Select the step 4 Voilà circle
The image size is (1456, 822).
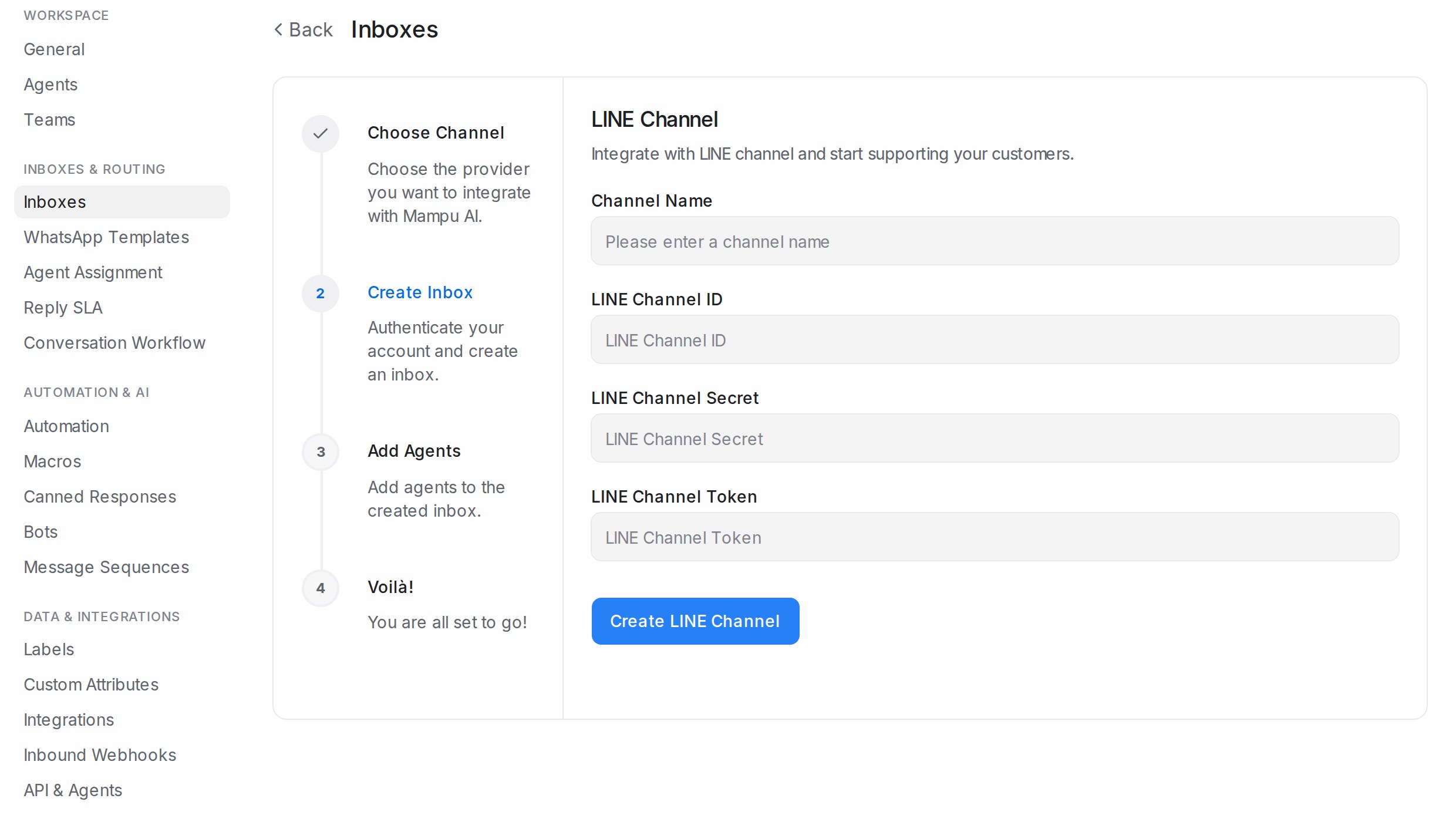coord(321,588)
